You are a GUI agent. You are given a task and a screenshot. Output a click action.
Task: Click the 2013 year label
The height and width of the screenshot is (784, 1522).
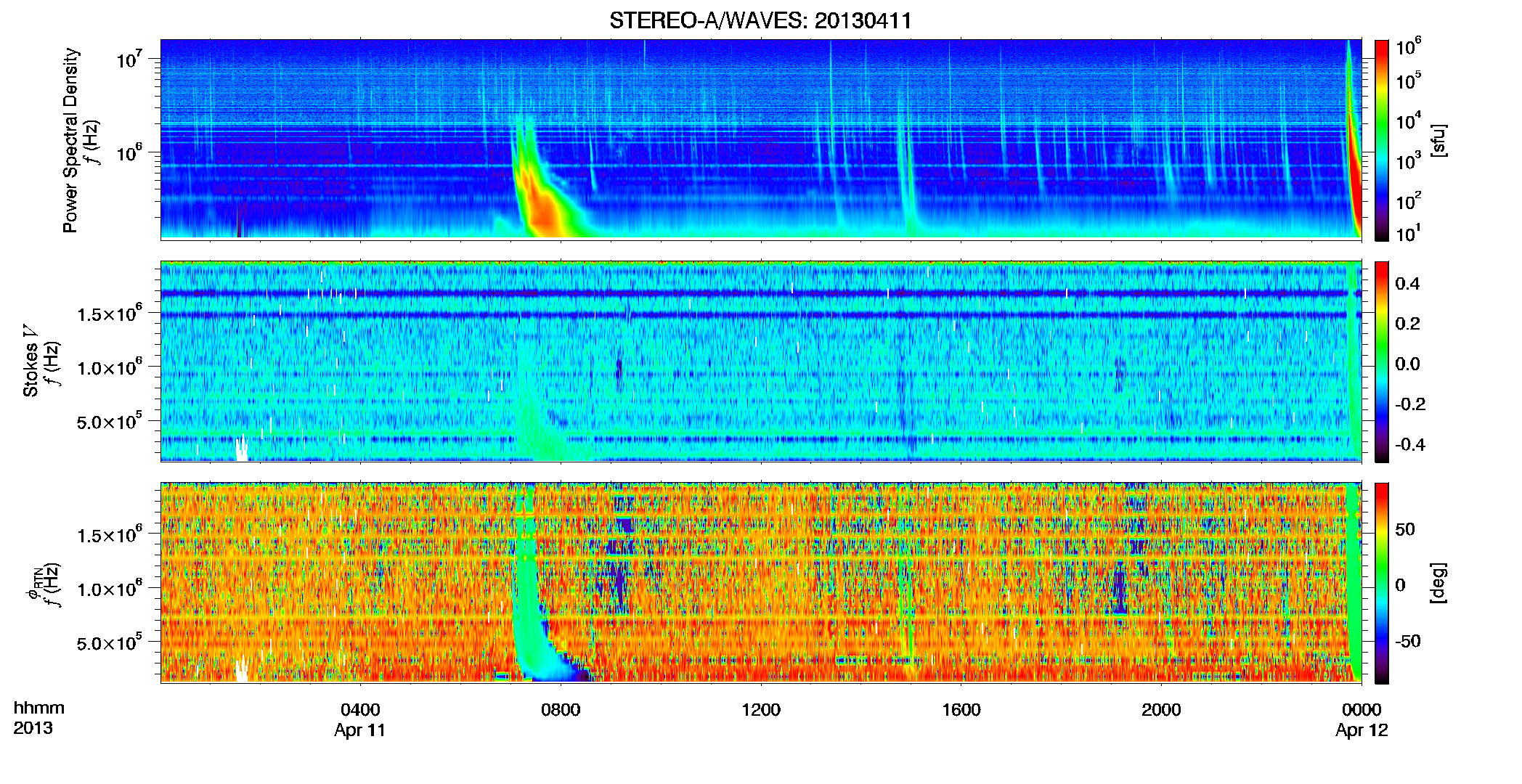pyautogui.click(x=33, y=728)
